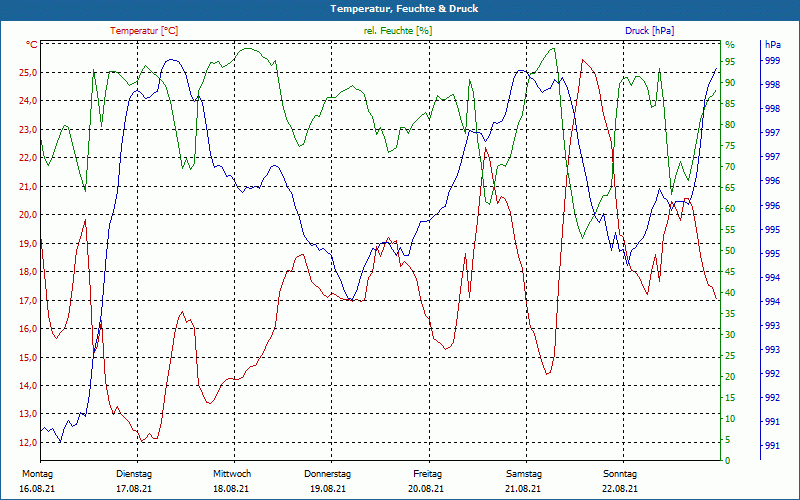Click the "17,0" temperature axis value
The height and width of the screenshot is (500, 800).
pyautogui.click(x=28, y=300)
